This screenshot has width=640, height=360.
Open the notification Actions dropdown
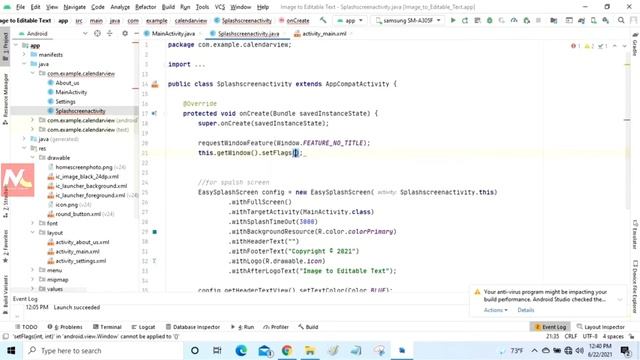click(x=496, y=310)
